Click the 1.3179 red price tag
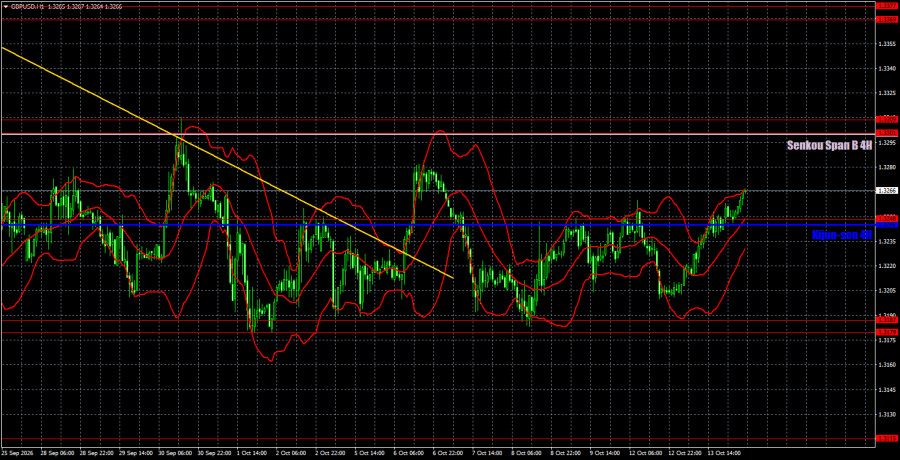 pos(887,332)
